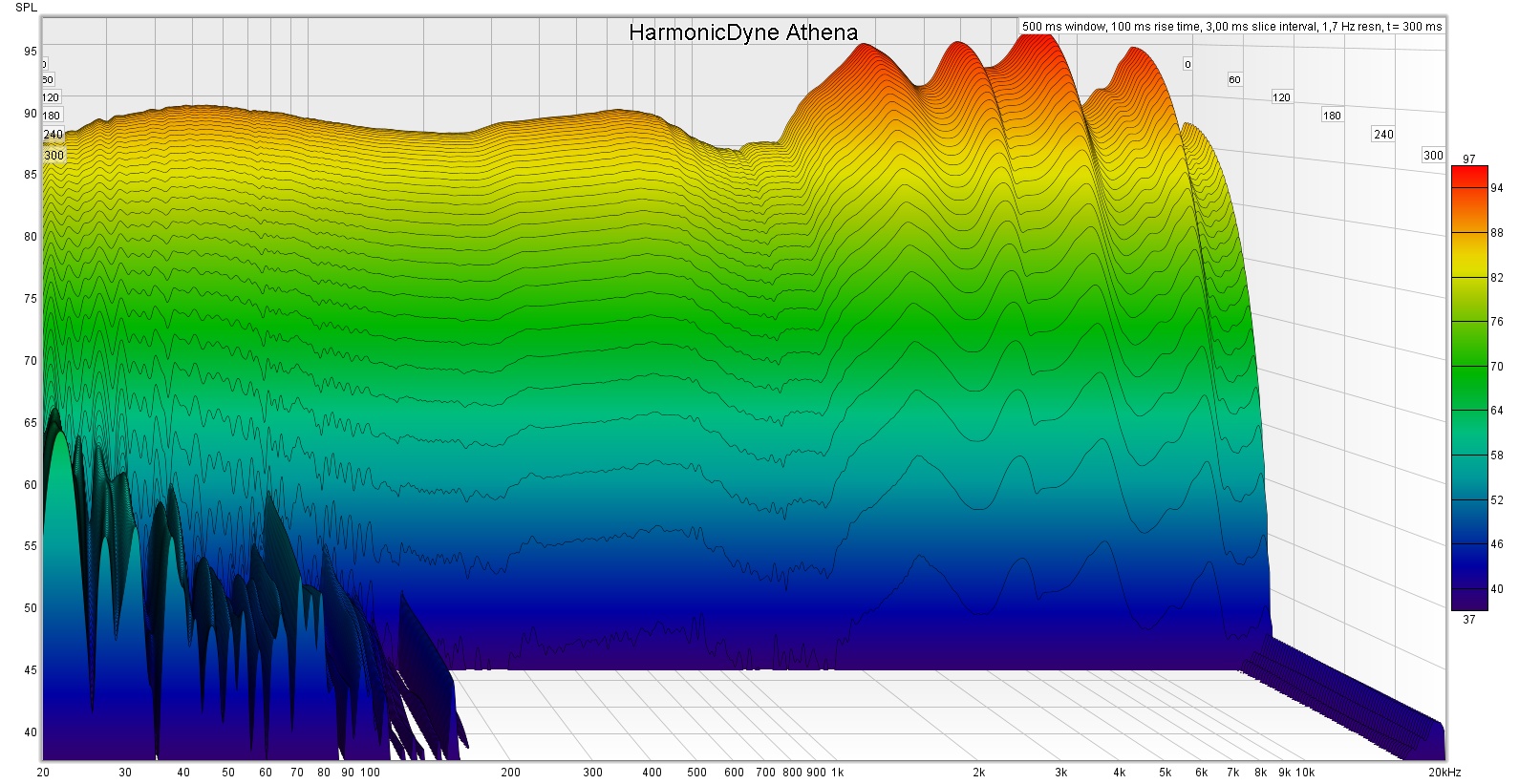Click the 2k frequency axis tick label
This screenshot has height=784, width=1519.
click(x=978, y=773)
